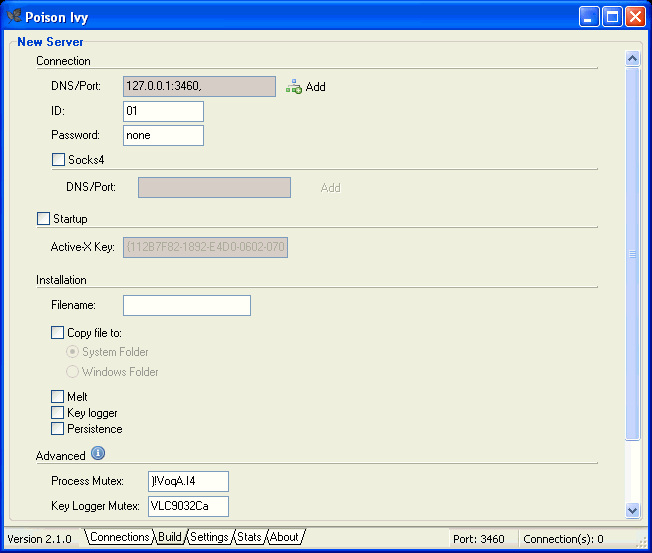The height and width of the screenshot is (553, 652).
Task: Switch to the Build tab
Action: point(170,538)
